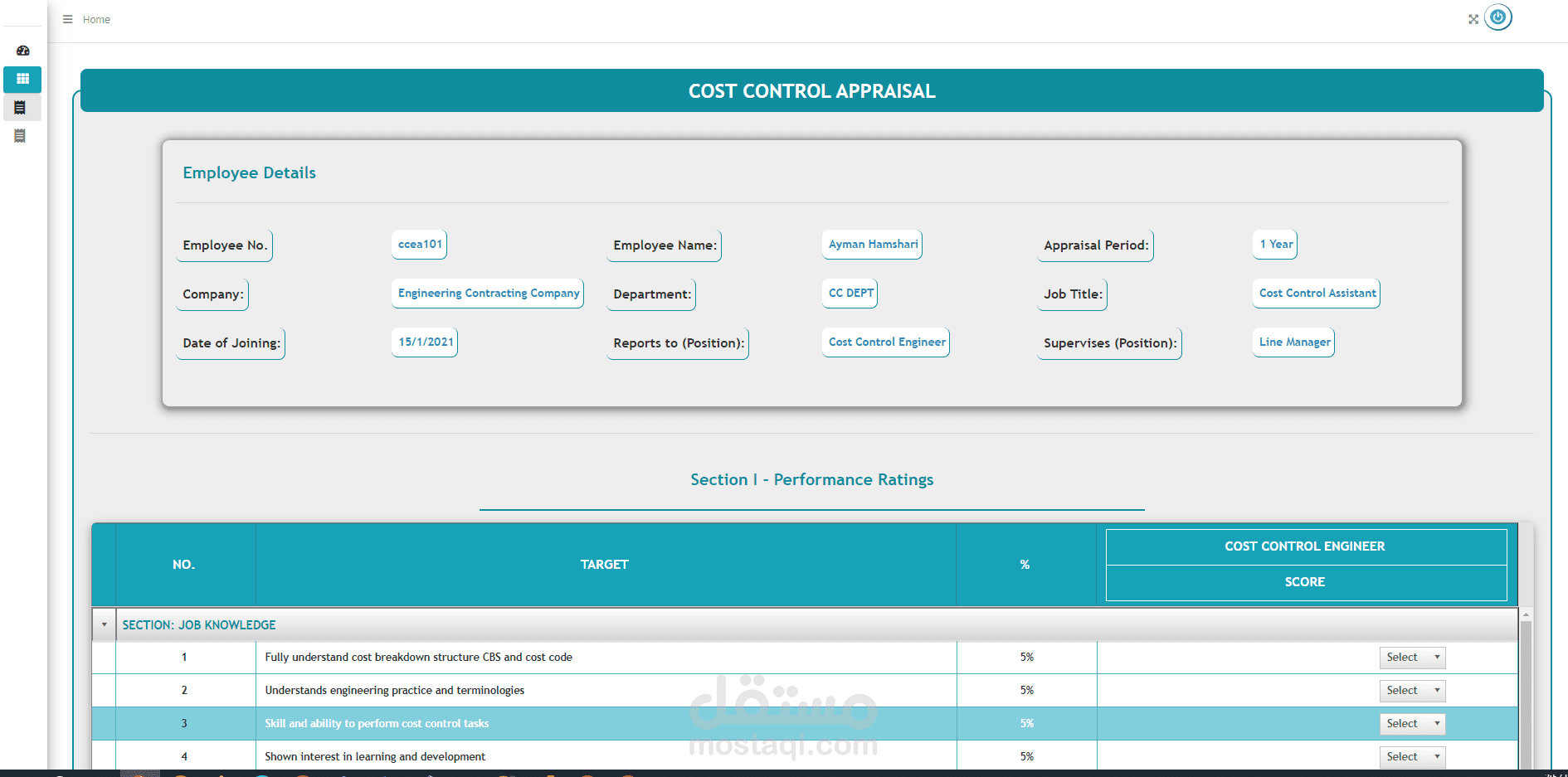Toggle fullscreen with the expand arrows icon
The image size is (1568, 777).
[1473, 19]
